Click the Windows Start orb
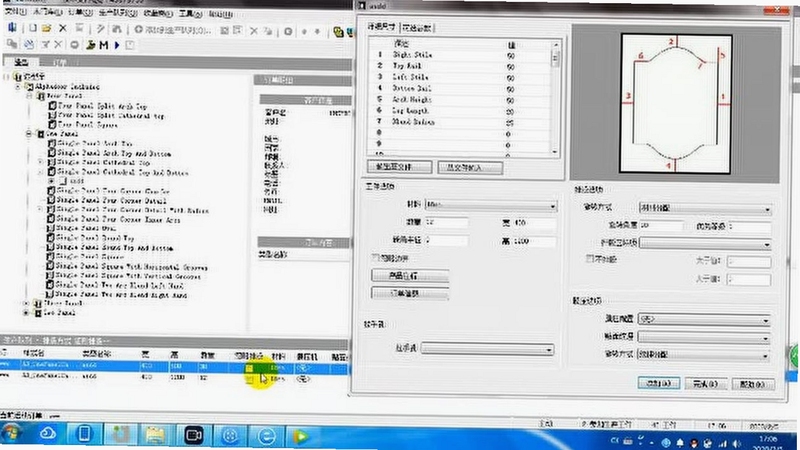 (x=13, y=435)
